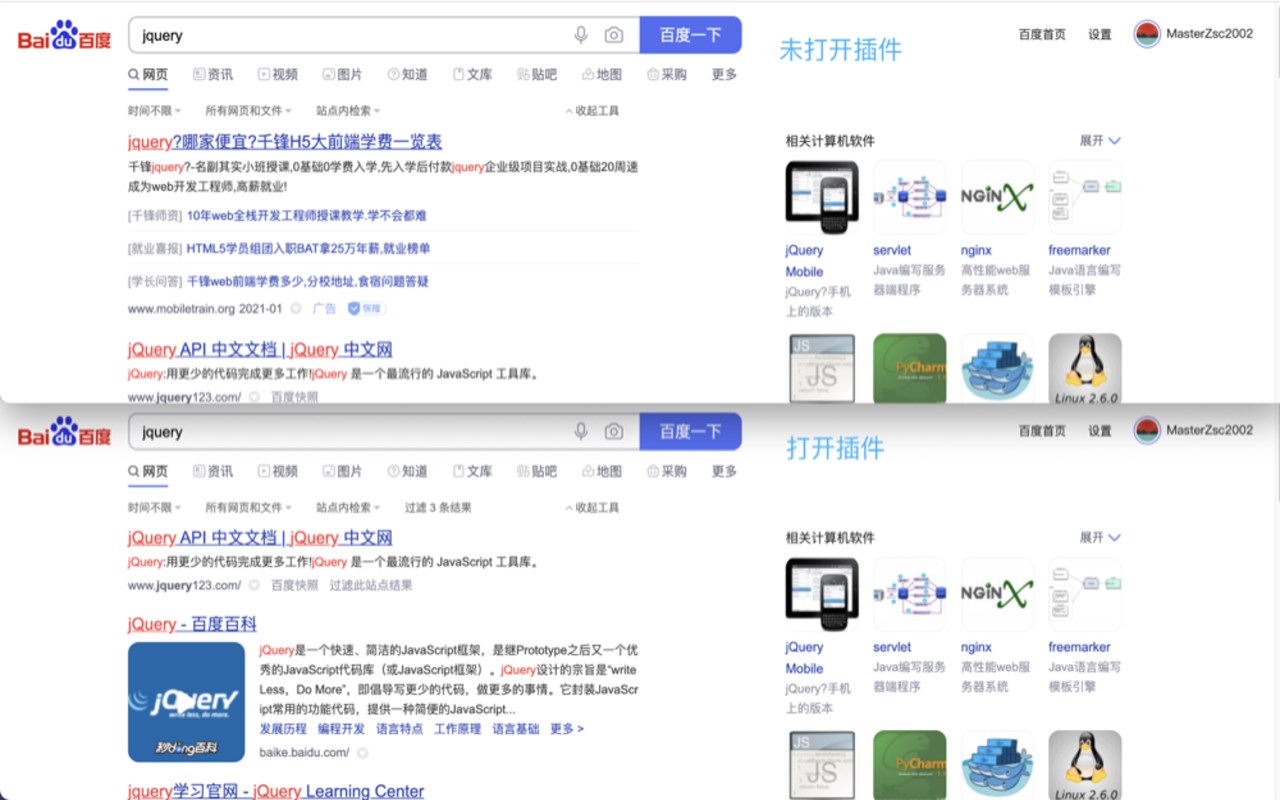Viewport: 1280px width, 800px height.
Task: Open user avatar in 打开插件 page
Action: (1147, 431)
